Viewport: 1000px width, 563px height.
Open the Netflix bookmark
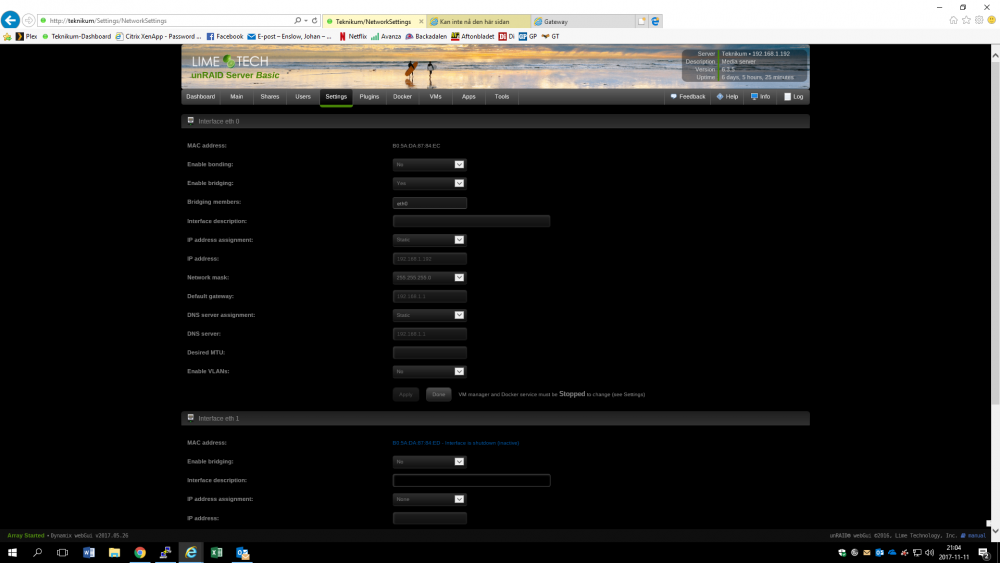[353, 36]
